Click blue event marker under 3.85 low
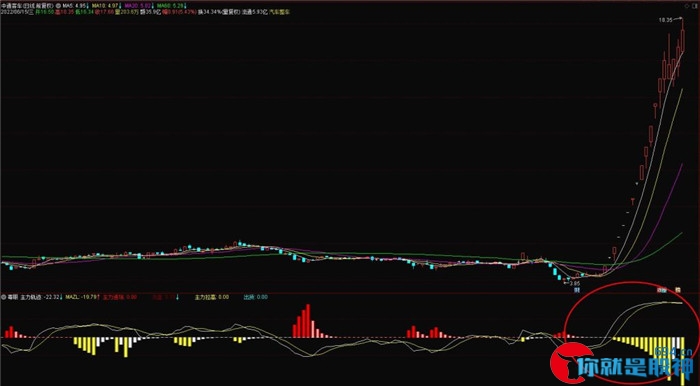700x386 pixels. [577, 290]
